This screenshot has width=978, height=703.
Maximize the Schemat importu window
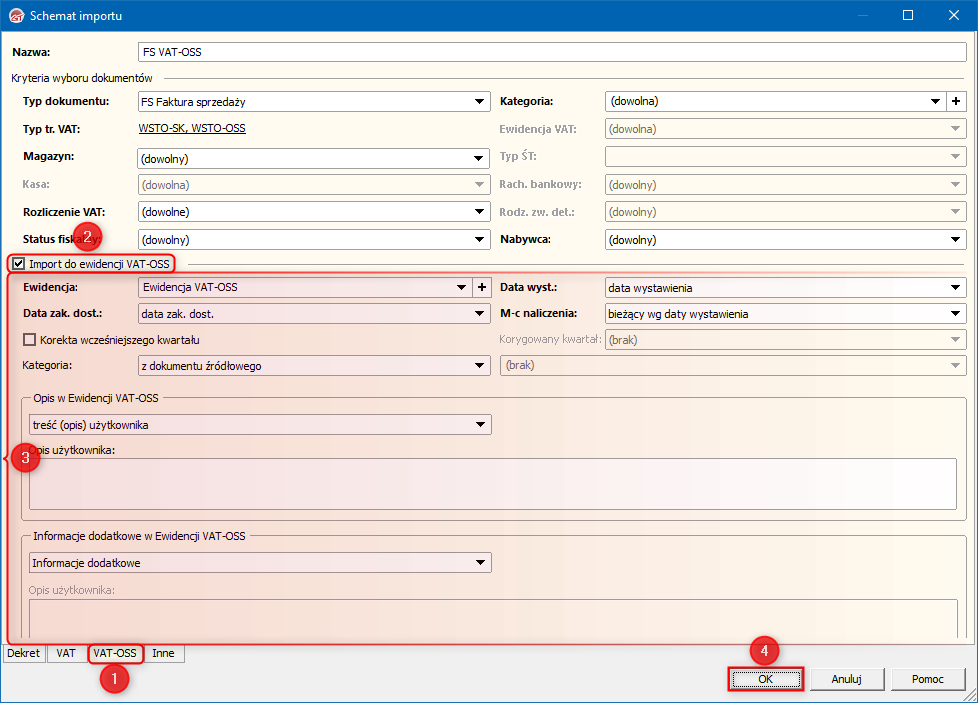point(908,15)
